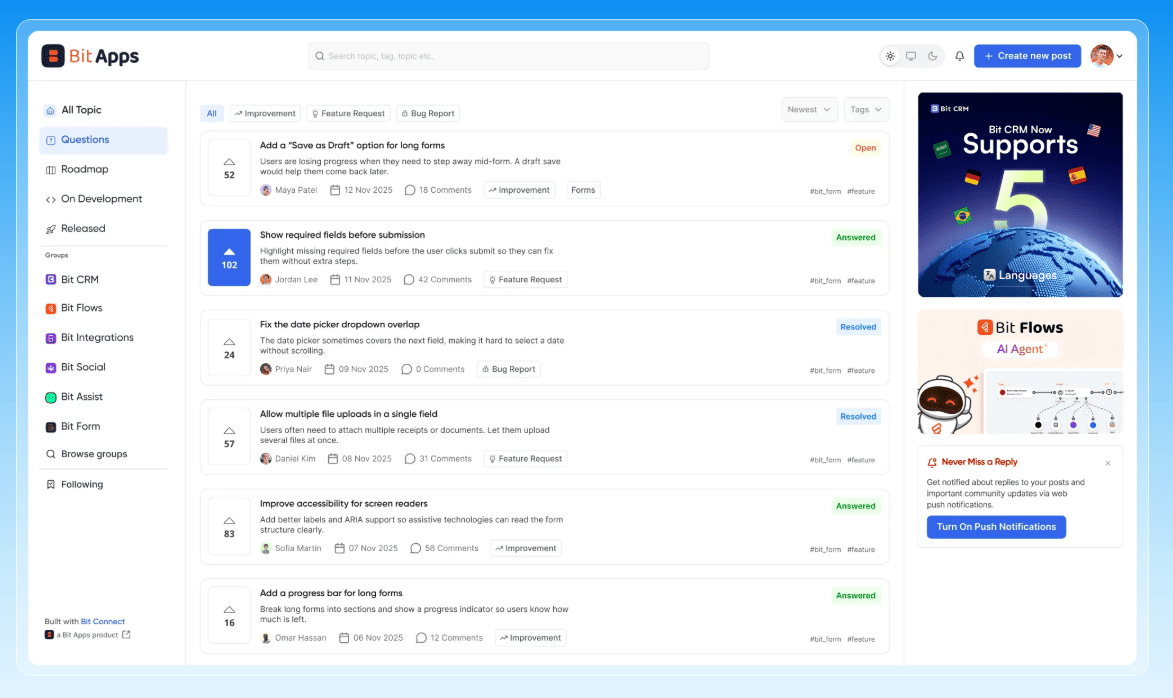Upvote the accessibility for screen readers post
Screen dimensions: 1173x698
tap(229, 527)
